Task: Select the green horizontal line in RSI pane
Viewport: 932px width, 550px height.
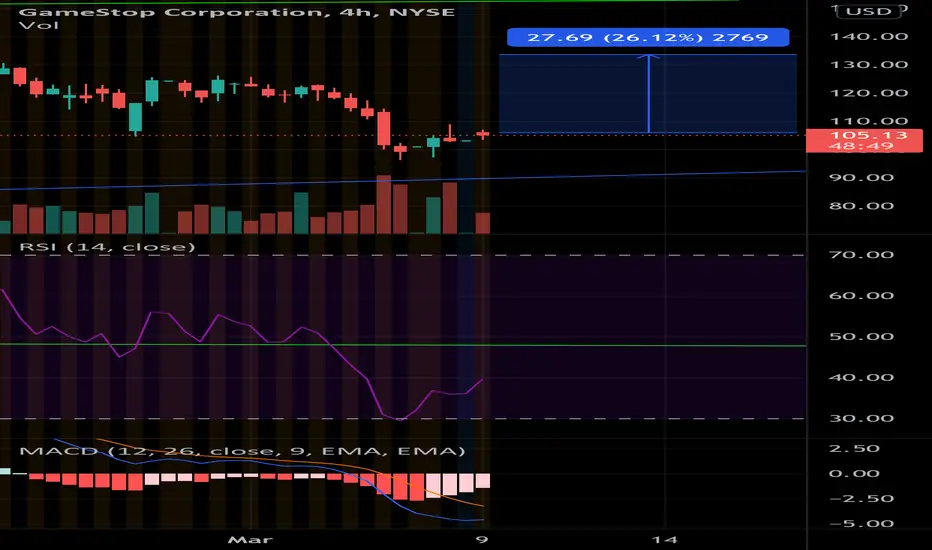Action: 403,345
